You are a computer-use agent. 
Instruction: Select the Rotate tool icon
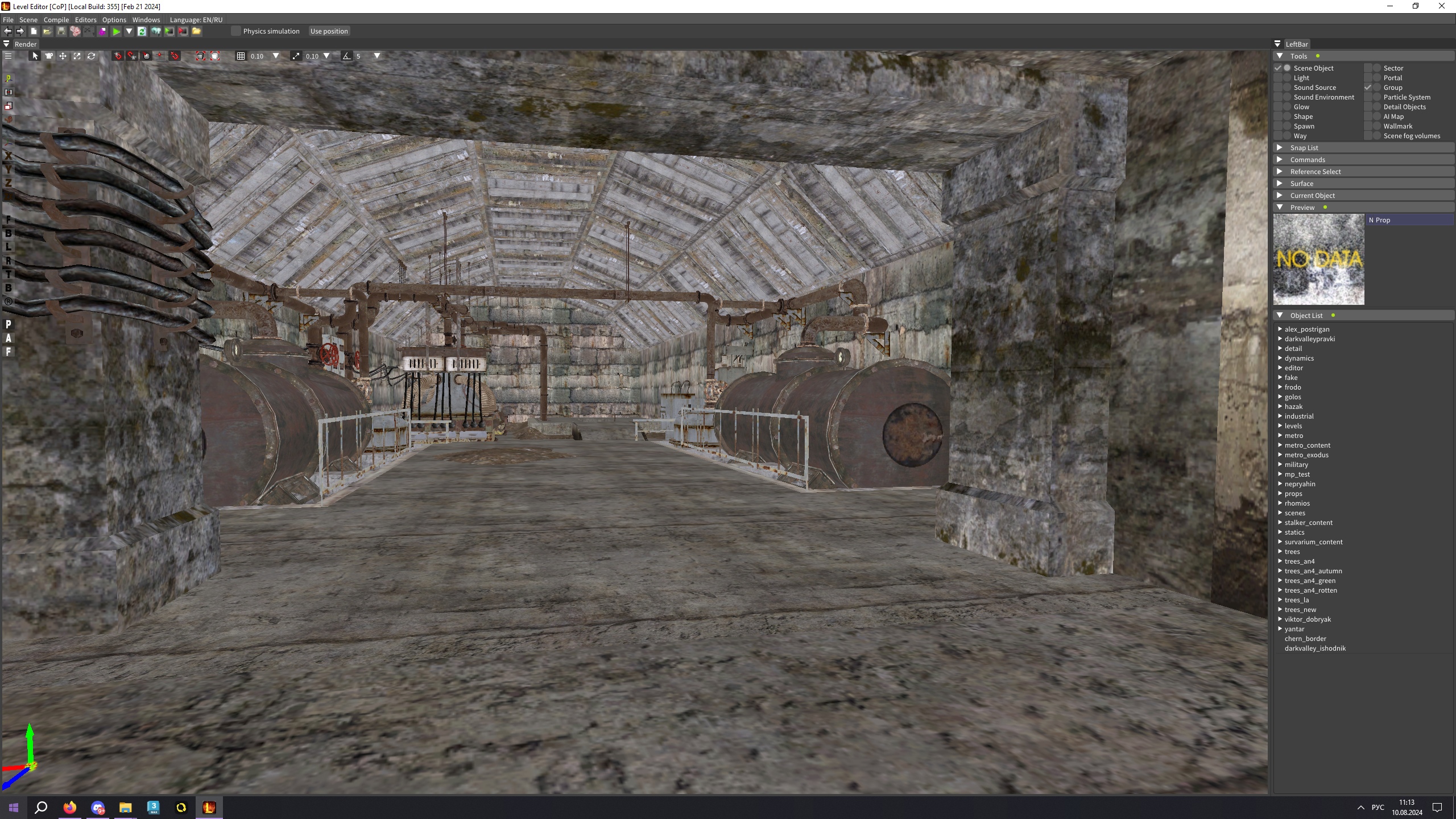click(91, 56)
